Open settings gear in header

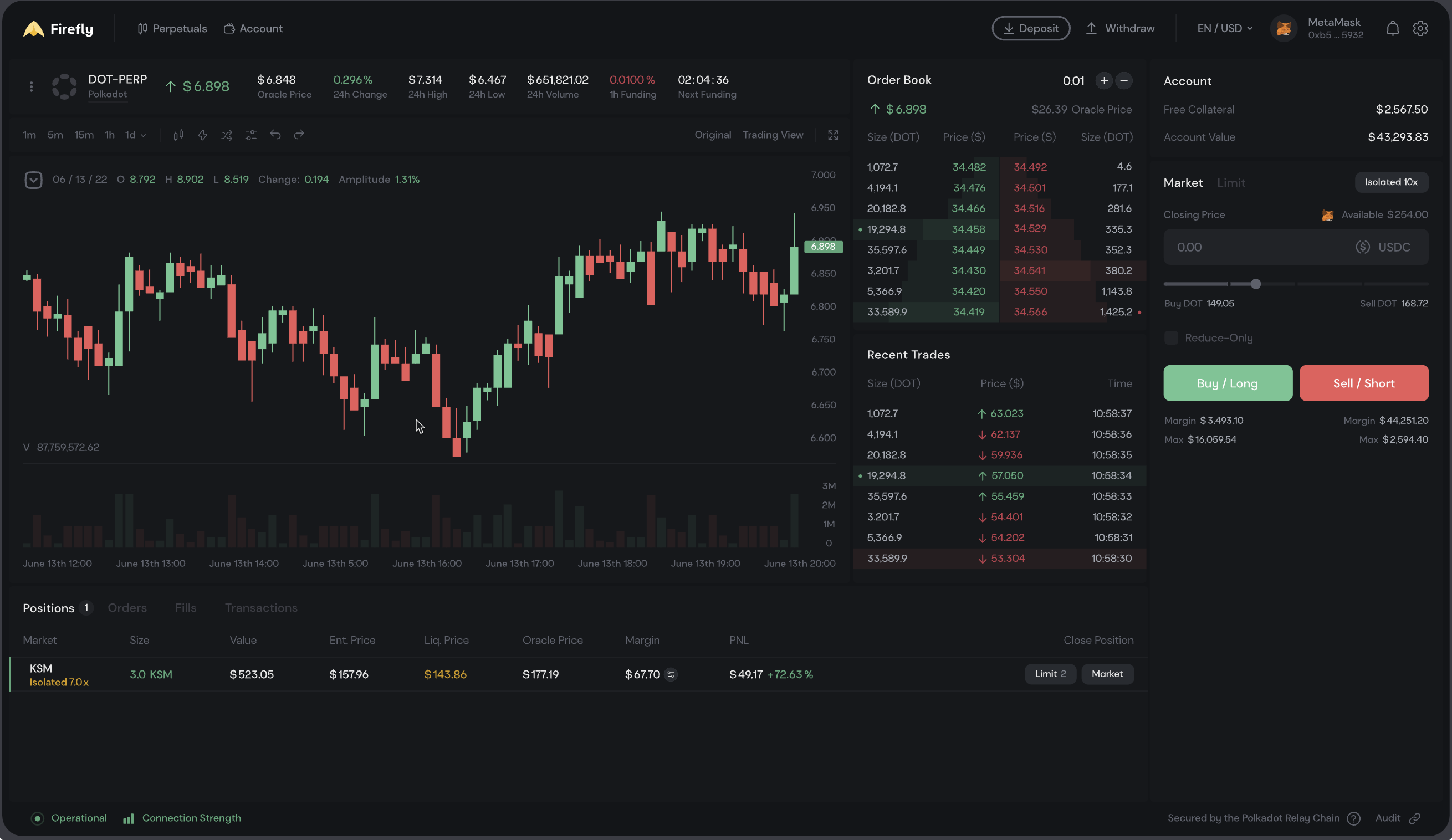pyautogui.click(x=1420, y=28)
